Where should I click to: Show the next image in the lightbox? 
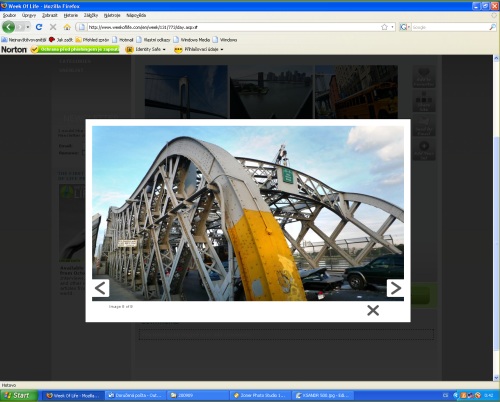coord(395,288)
